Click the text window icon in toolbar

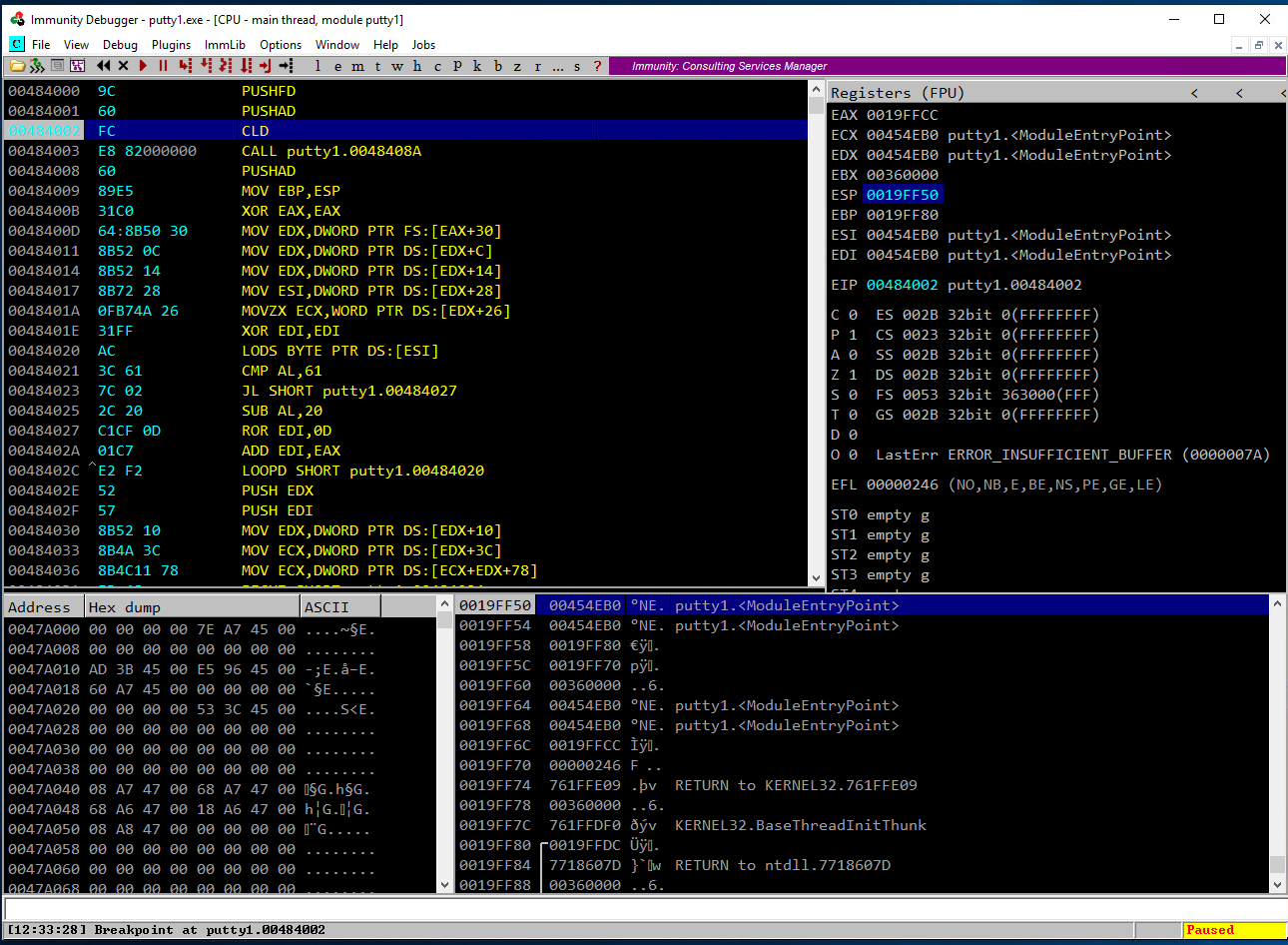point(58,66)
